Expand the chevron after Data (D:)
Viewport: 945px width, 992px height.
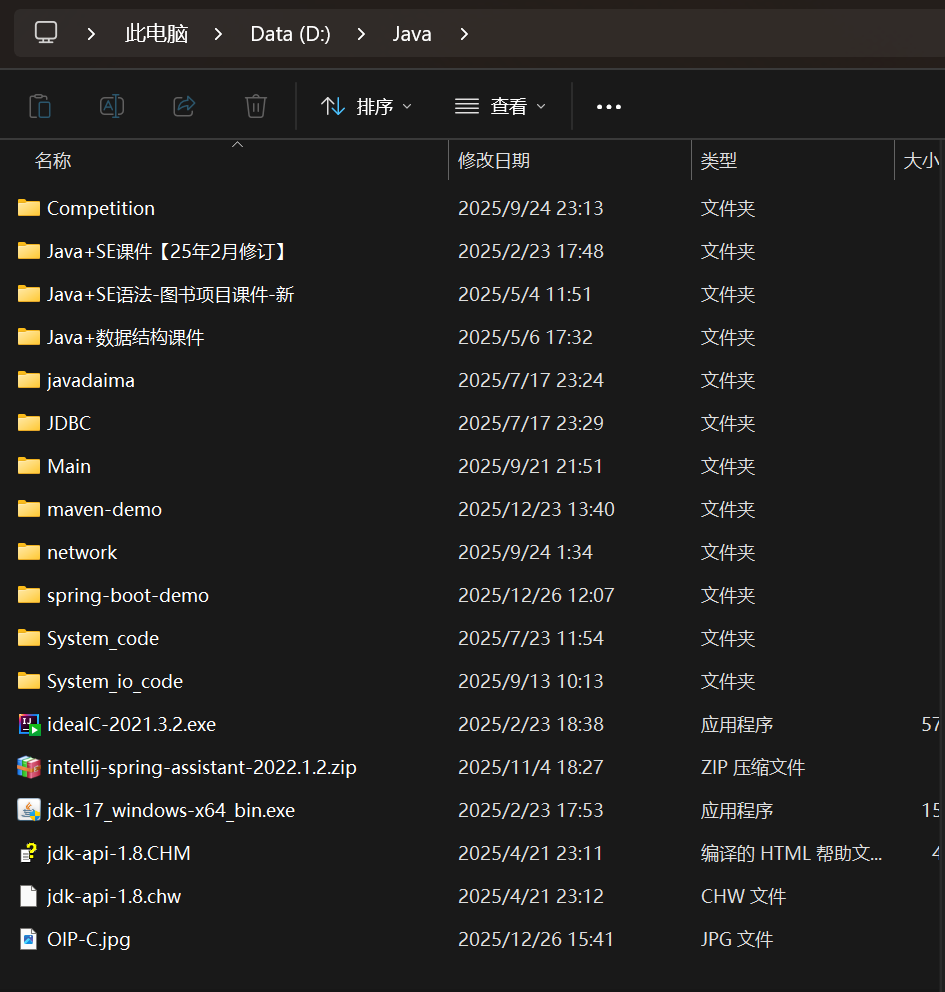tap(361, 34)
